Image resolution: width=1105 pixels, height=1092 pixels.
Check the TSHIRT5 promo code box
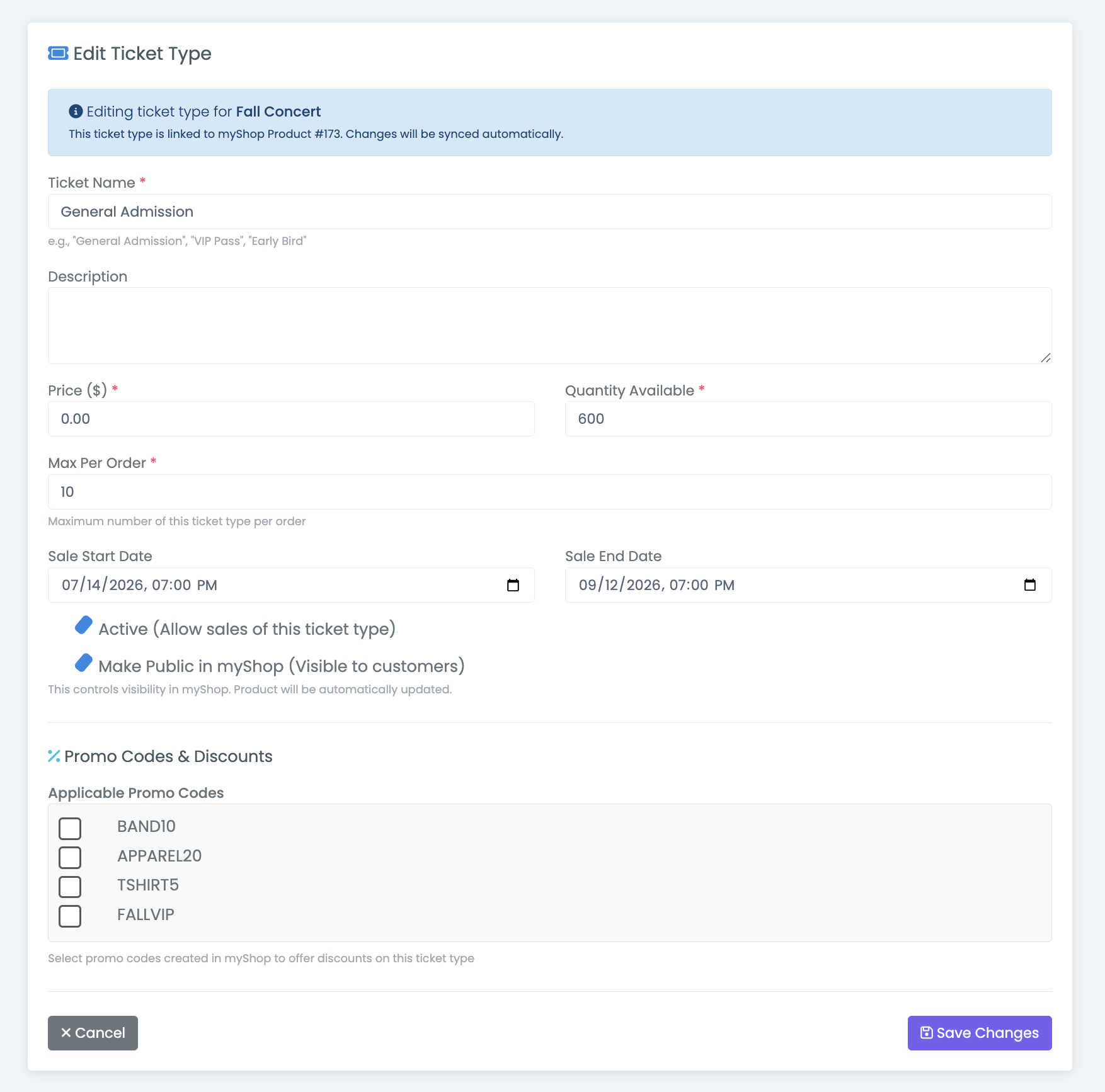point(70,887)
